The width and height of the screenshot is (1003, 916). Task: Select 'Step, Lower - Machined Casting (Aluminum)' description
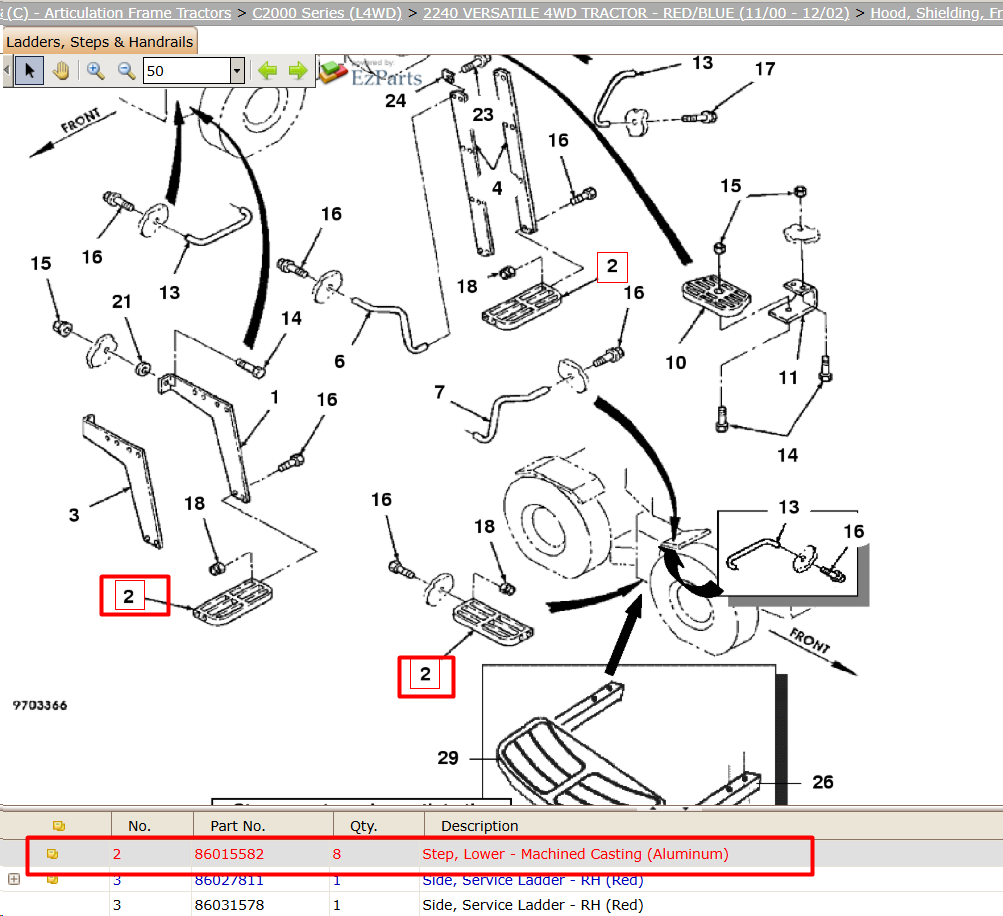click(575, 854)
